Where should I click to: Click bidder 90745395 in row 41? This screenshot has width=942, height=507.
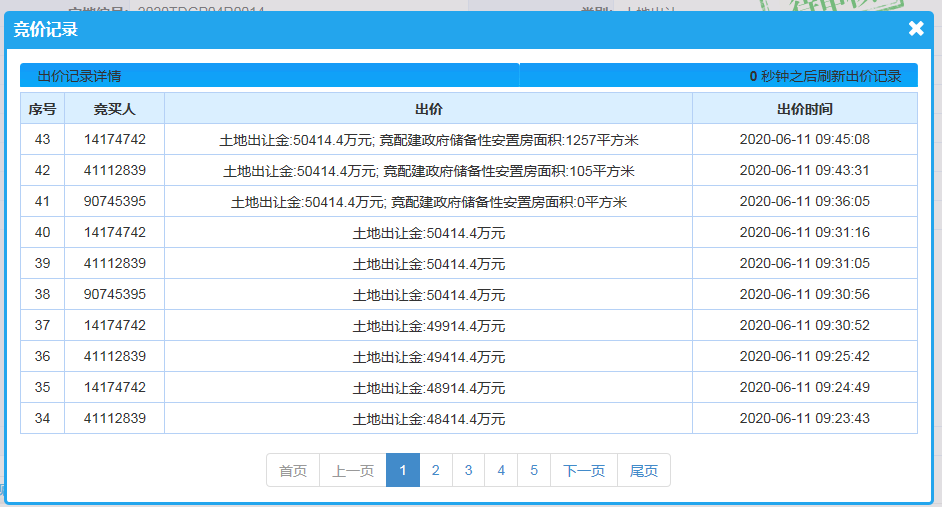[114, 202]
